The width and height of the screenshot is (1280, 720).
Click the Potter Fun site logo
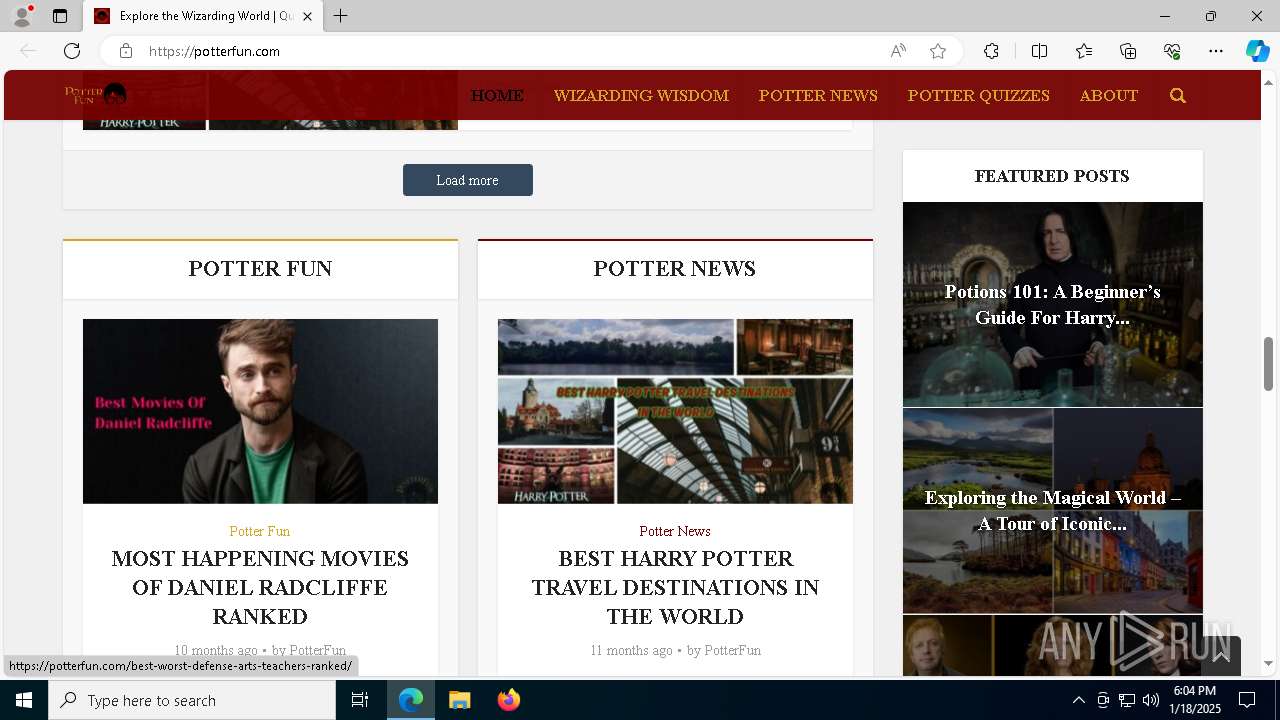coord(96,95)
